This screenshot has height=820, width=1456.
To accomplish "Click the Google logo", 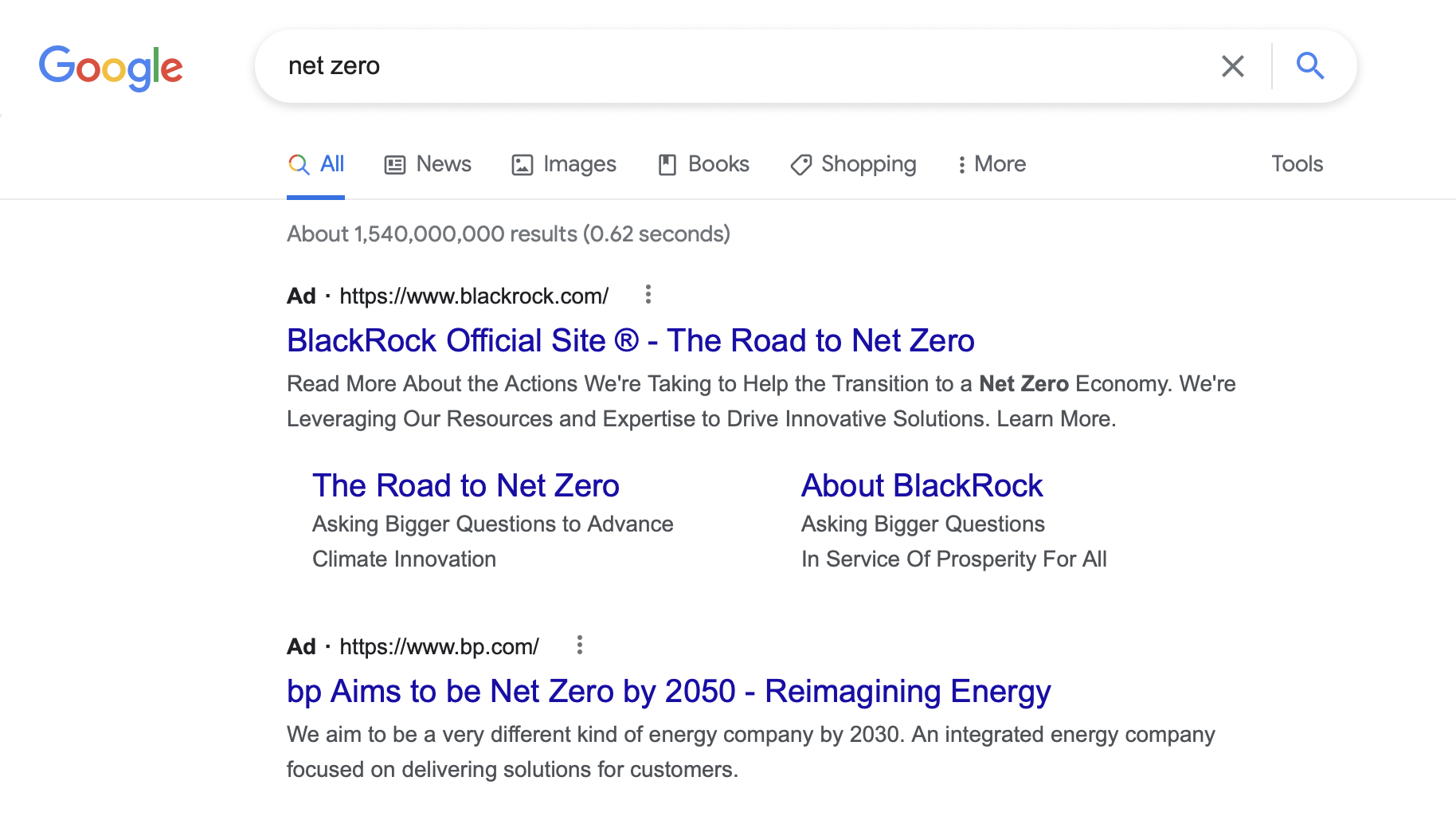I will pyautogui.click(x=111, y=67).
